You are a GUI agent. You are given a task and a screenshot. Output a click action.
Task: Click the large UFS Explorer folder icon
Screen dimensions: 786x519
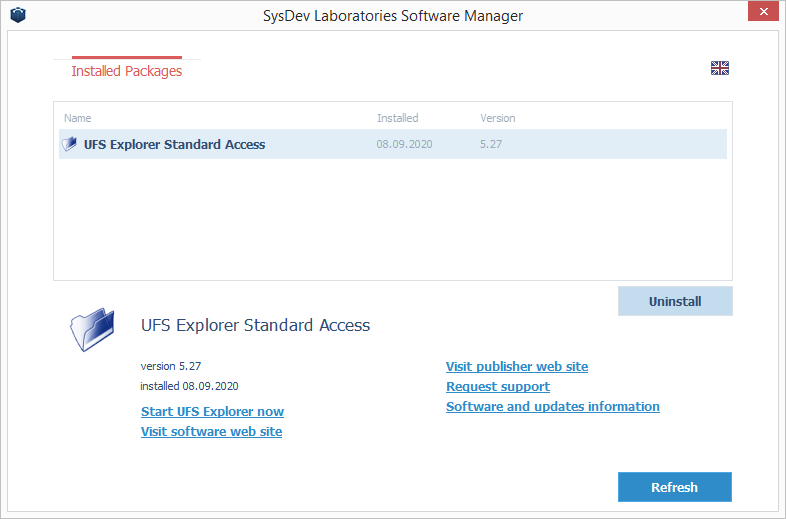(92, 329)
